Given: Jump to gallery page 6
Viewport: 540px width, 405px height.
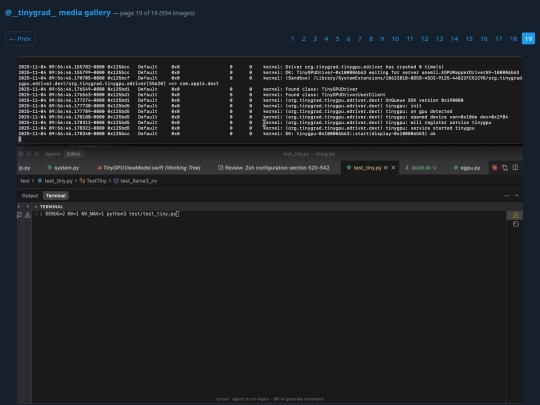Looking at the screenshot, I should pyautogui.click(x=349, y=39).
